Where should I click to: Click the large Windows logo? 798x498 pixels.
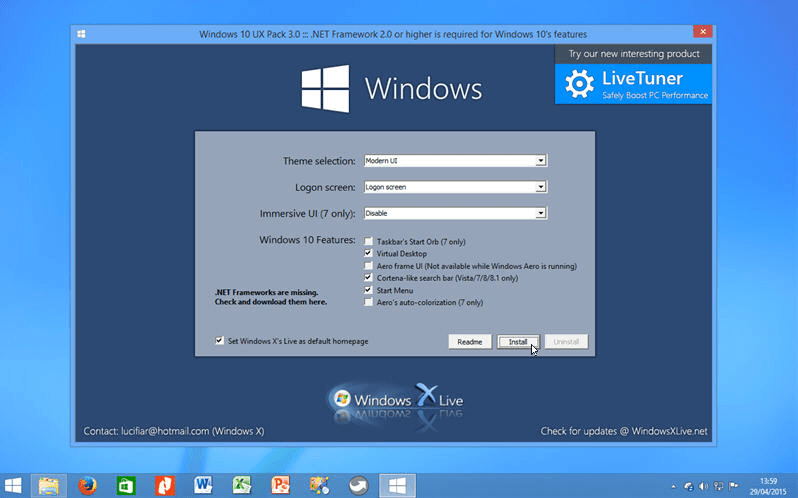pyautogui.click(x=325, y=89)
